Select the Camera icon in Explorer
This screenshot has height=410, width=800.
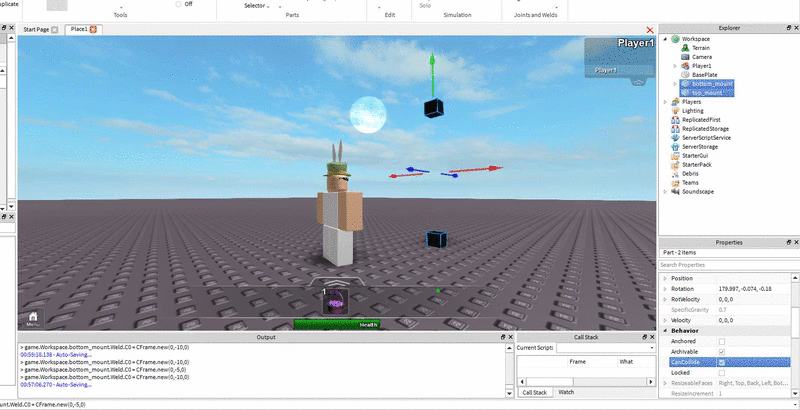(x=685, y=57)
